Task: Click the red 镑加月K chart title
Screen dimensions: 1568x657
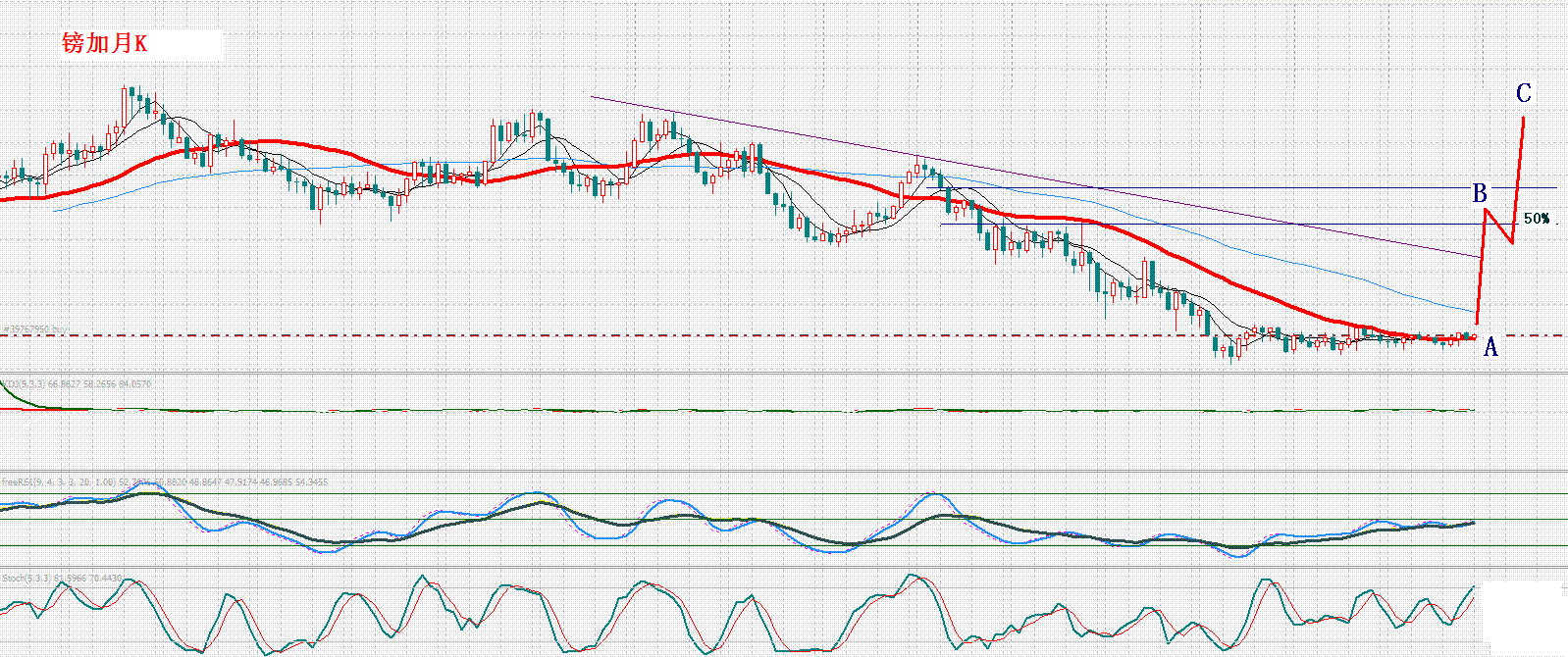Action: [x=104, y=43]
